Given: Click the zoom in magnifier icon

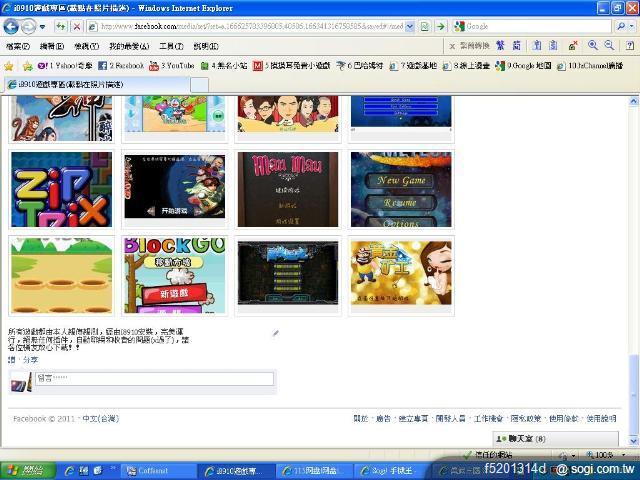Looking at the screenshot, I should tap(593, 46).
